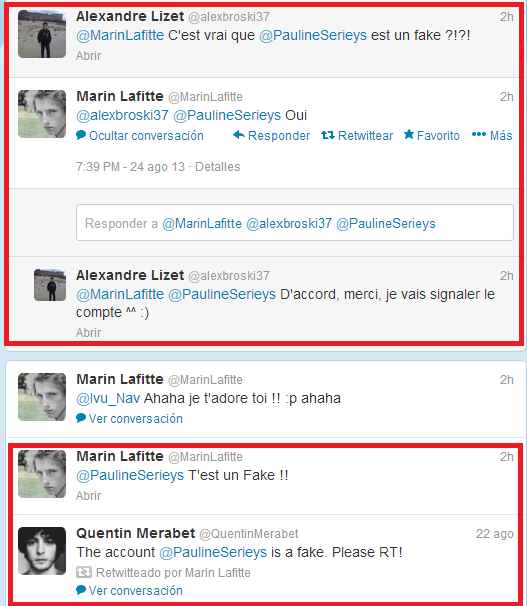Collapse thread with Ocultar conversación
527x606 pixels.
(146, 136)
